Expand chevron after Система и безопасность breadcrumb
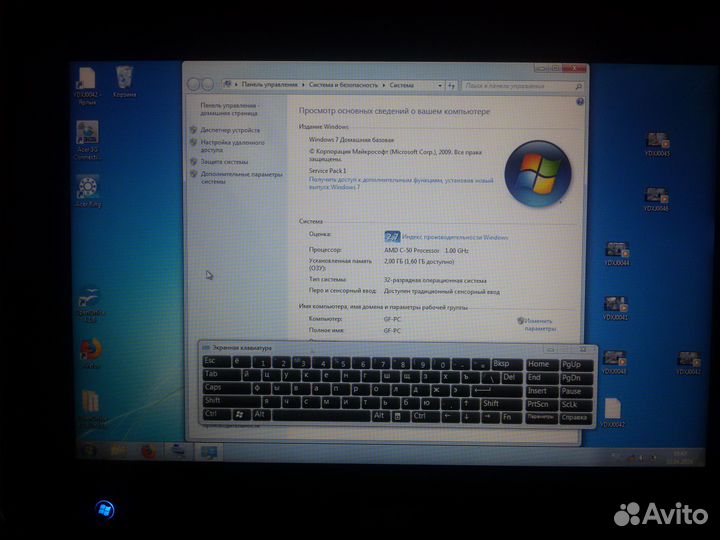The image size is (720, 540). 384,85
